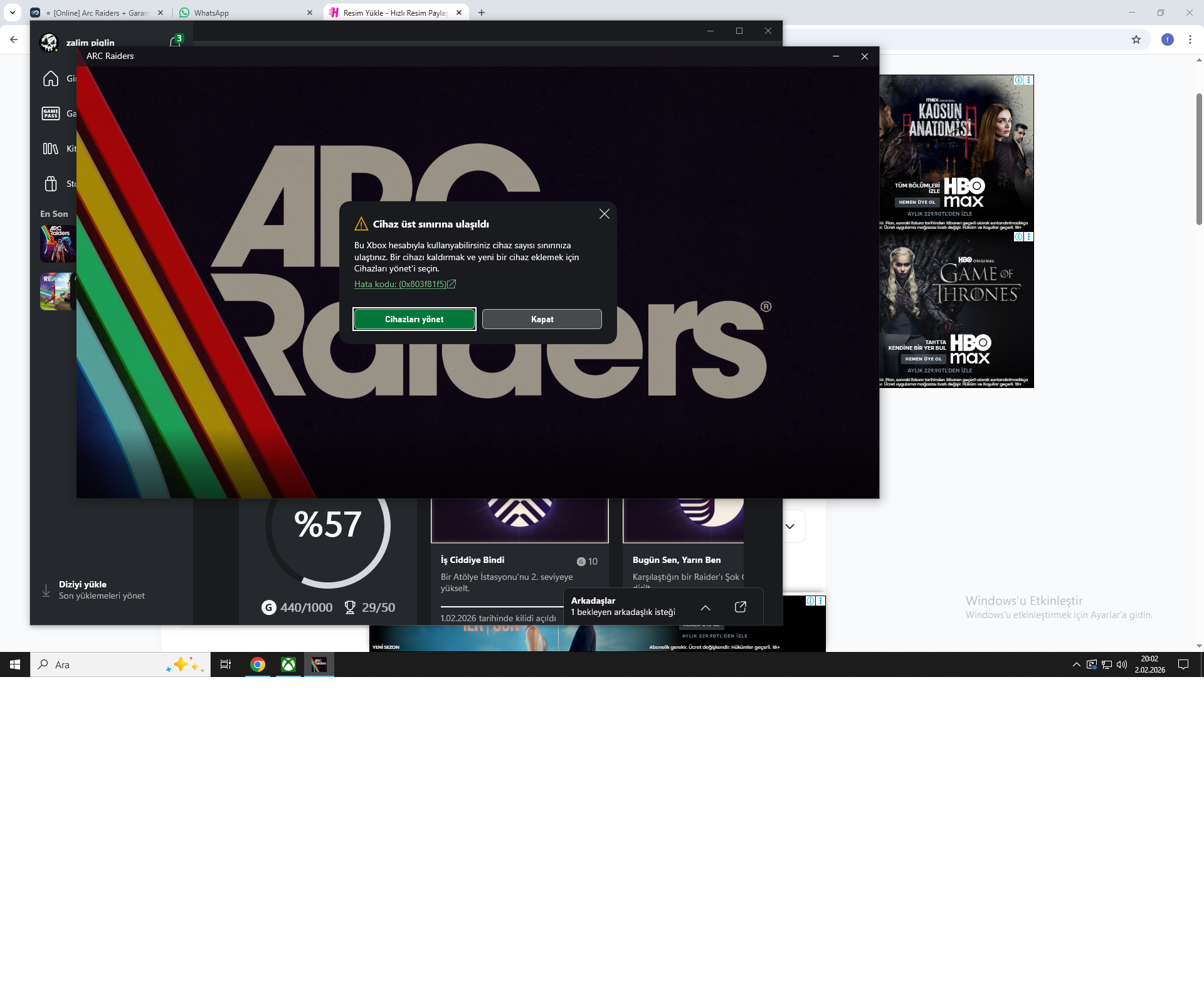Open the Game of Thrones HBO Max ad
Image resolution: width=1204 pixels, height=1003 pixels.
956,310
